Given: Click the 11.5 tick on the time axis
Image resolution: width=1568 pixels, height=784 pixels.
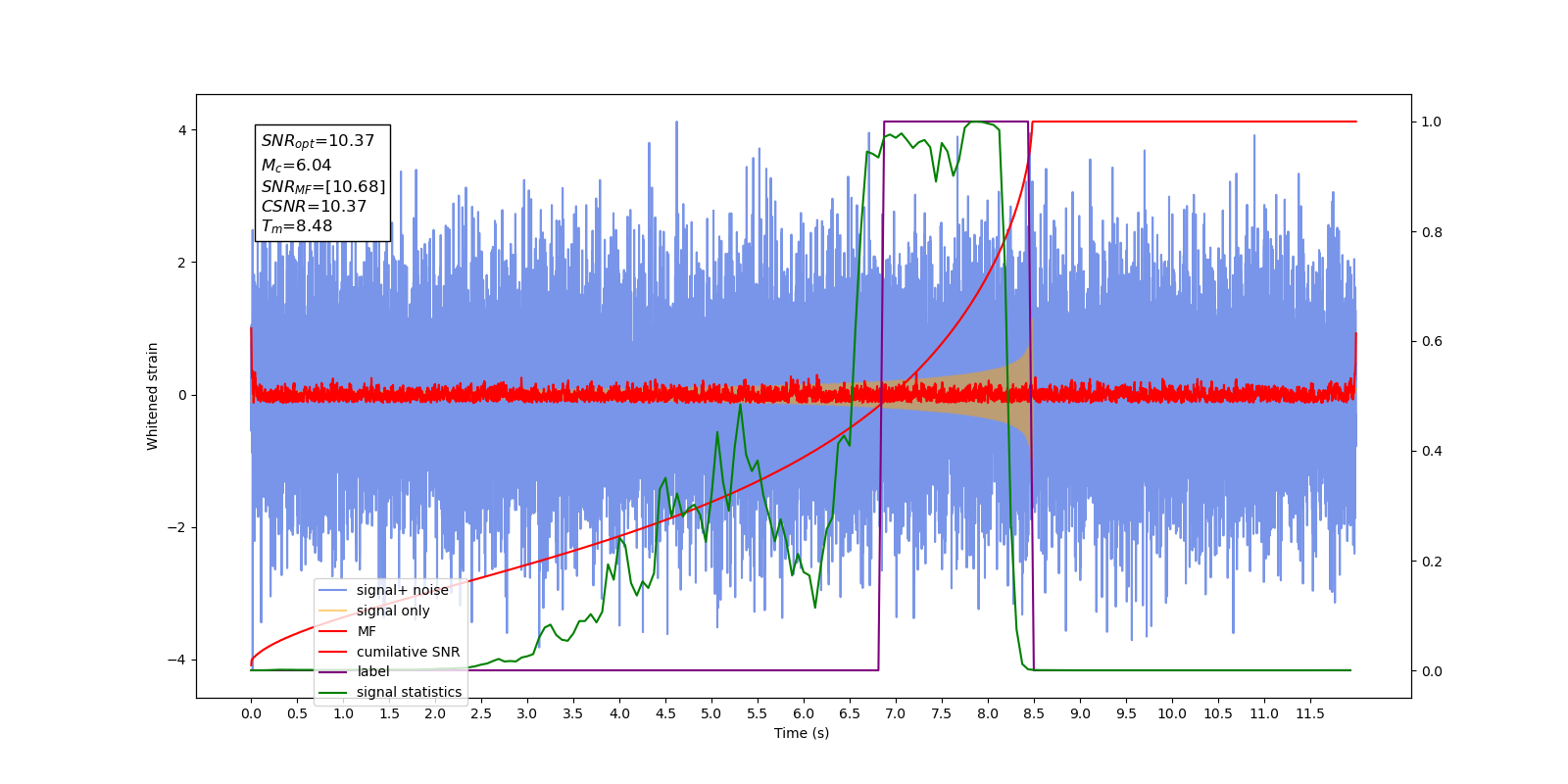Looking at the screenshot, I should pos(1310,713).
